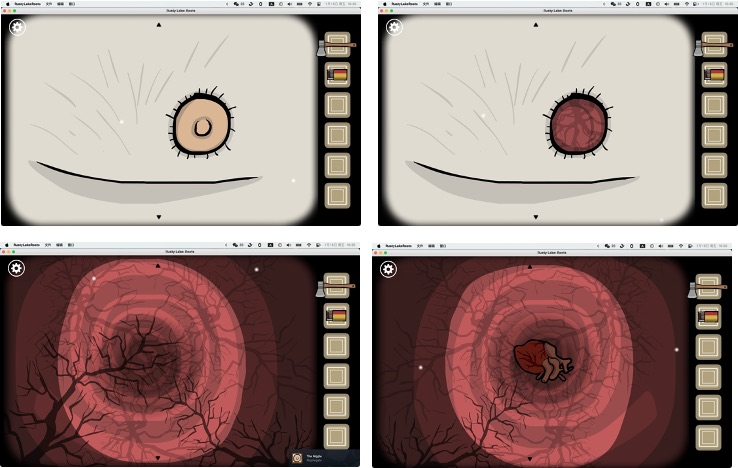Open Rusty Lake Roots menu in heart scene window
The width and height of the screenshot is (738, 468).
pyautogui.click(x=399, y=246)
